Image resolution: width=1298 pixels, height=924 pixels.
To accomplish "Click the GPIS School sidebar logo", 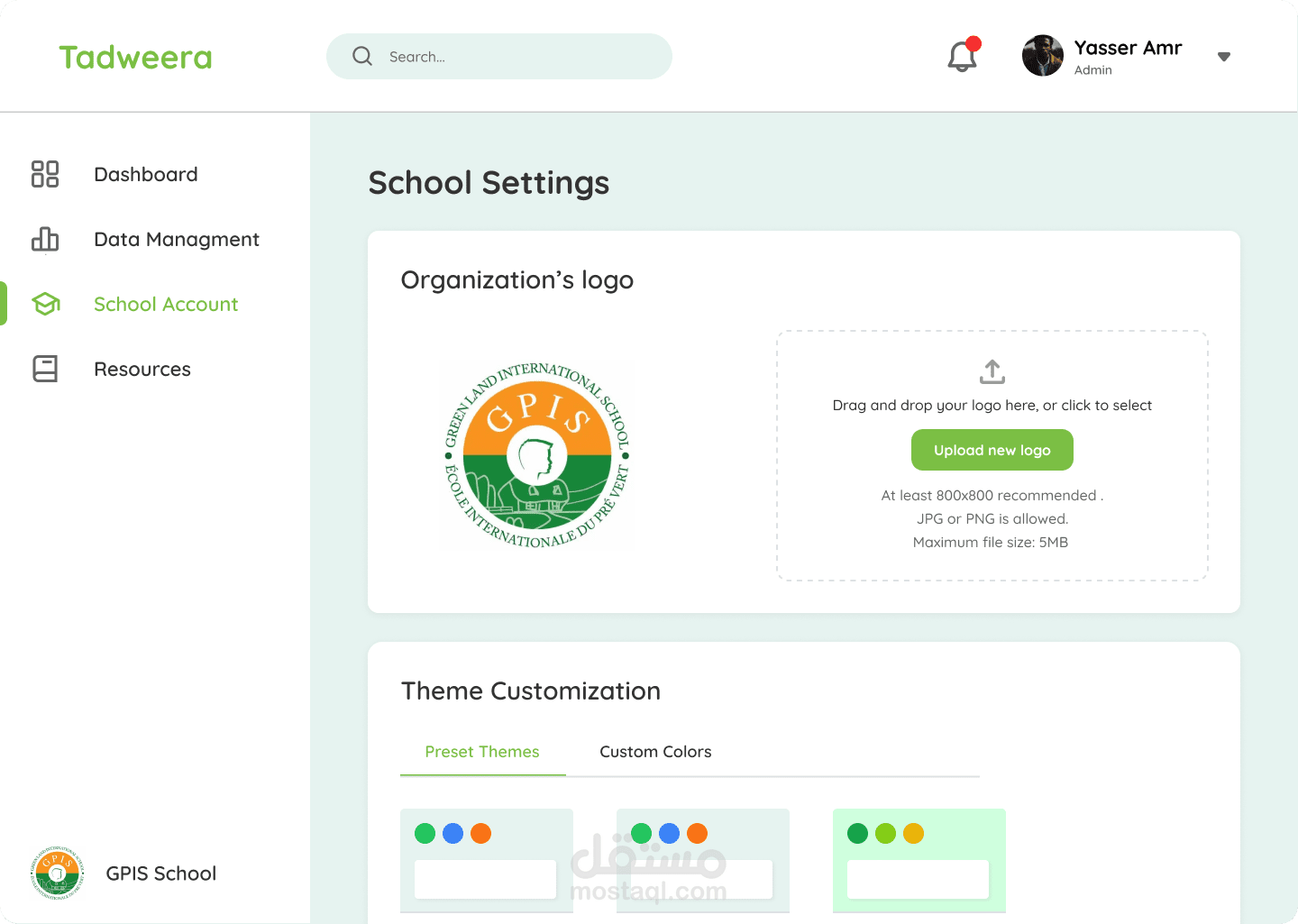I will click(57, 873).
